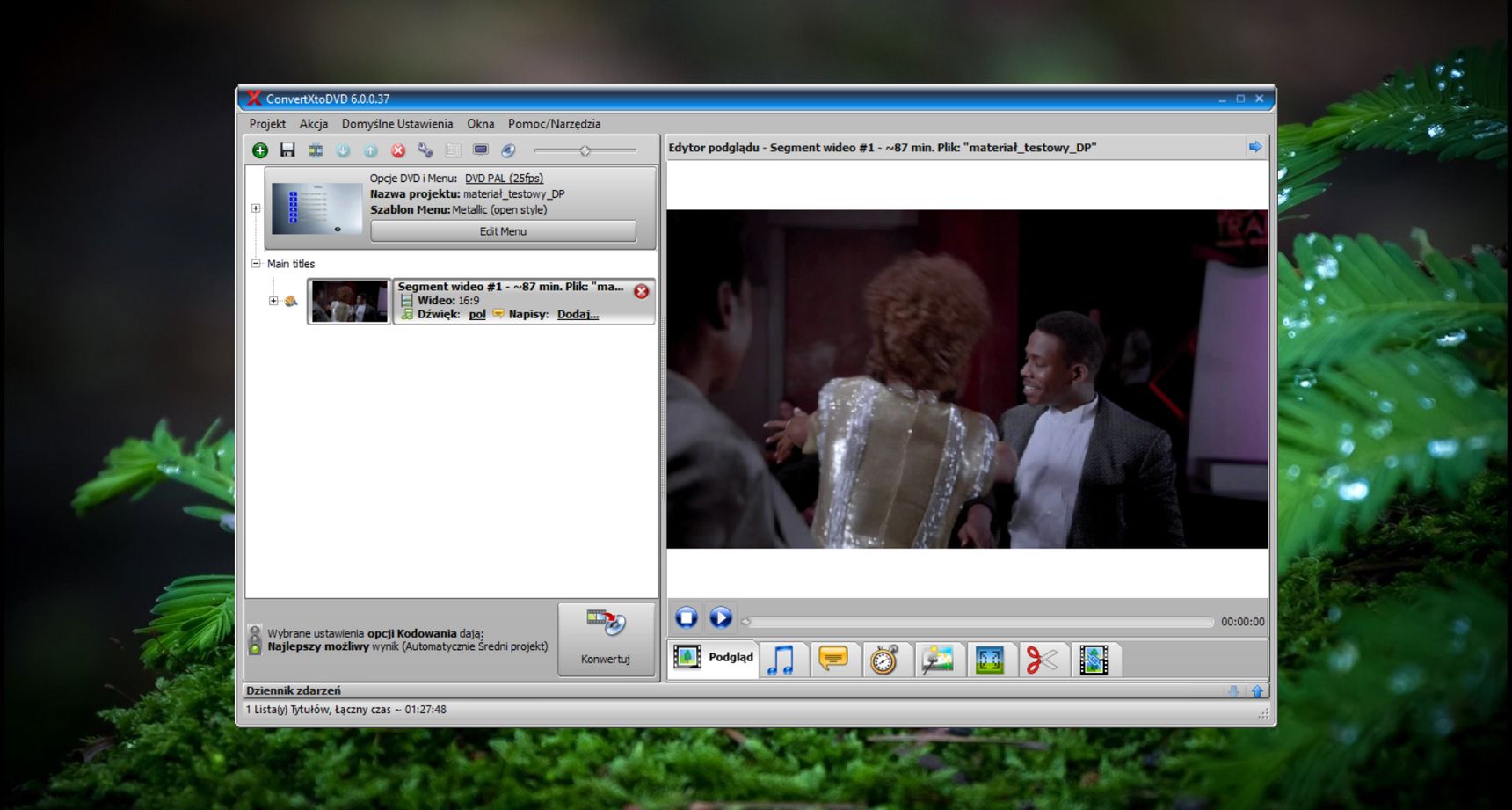
Task: Open the Okna menu
Action: pyautogui.click(x=480, y=124)
